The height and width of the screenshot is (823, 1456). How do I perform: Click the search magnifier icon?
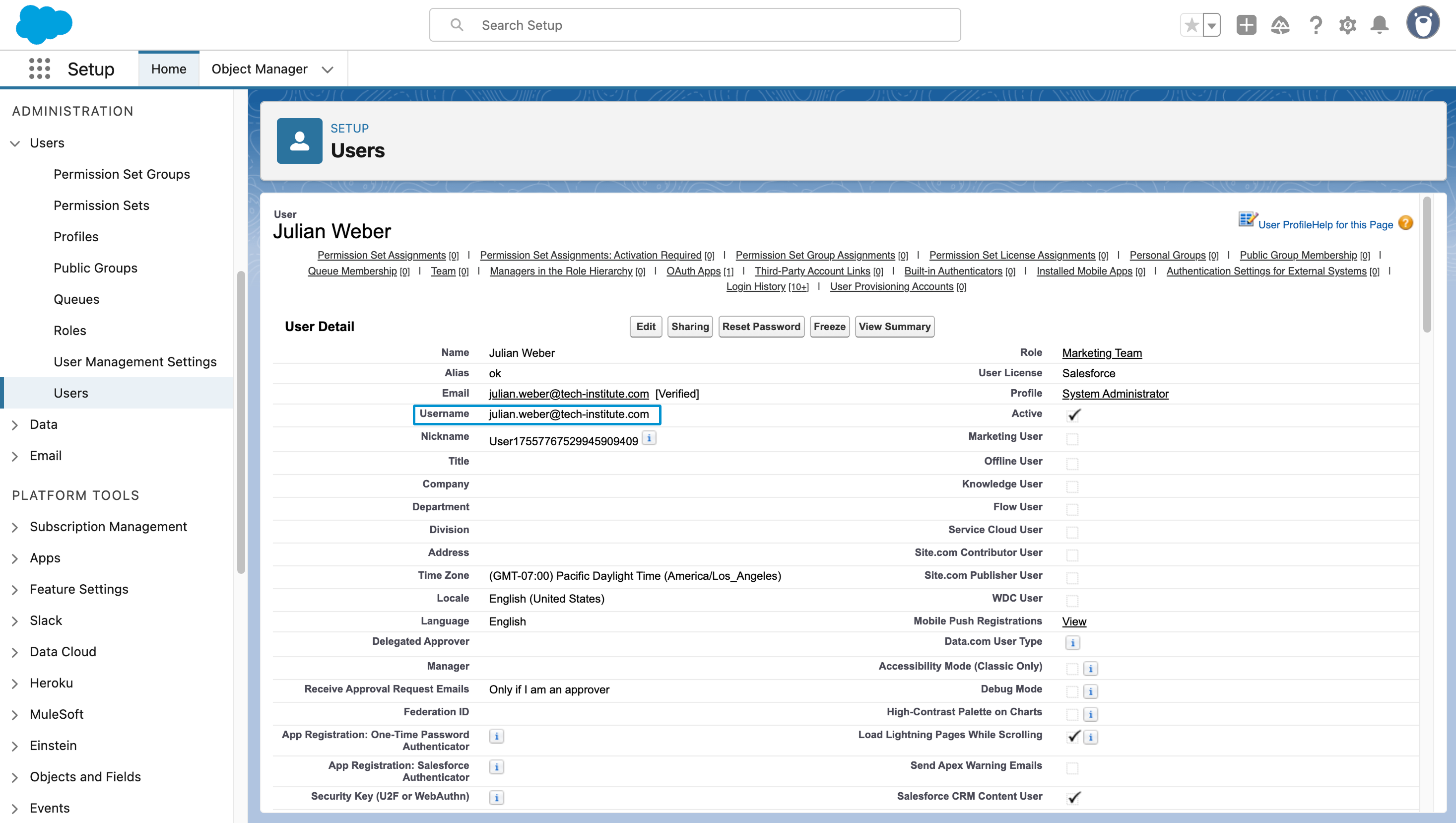(457, 25)
